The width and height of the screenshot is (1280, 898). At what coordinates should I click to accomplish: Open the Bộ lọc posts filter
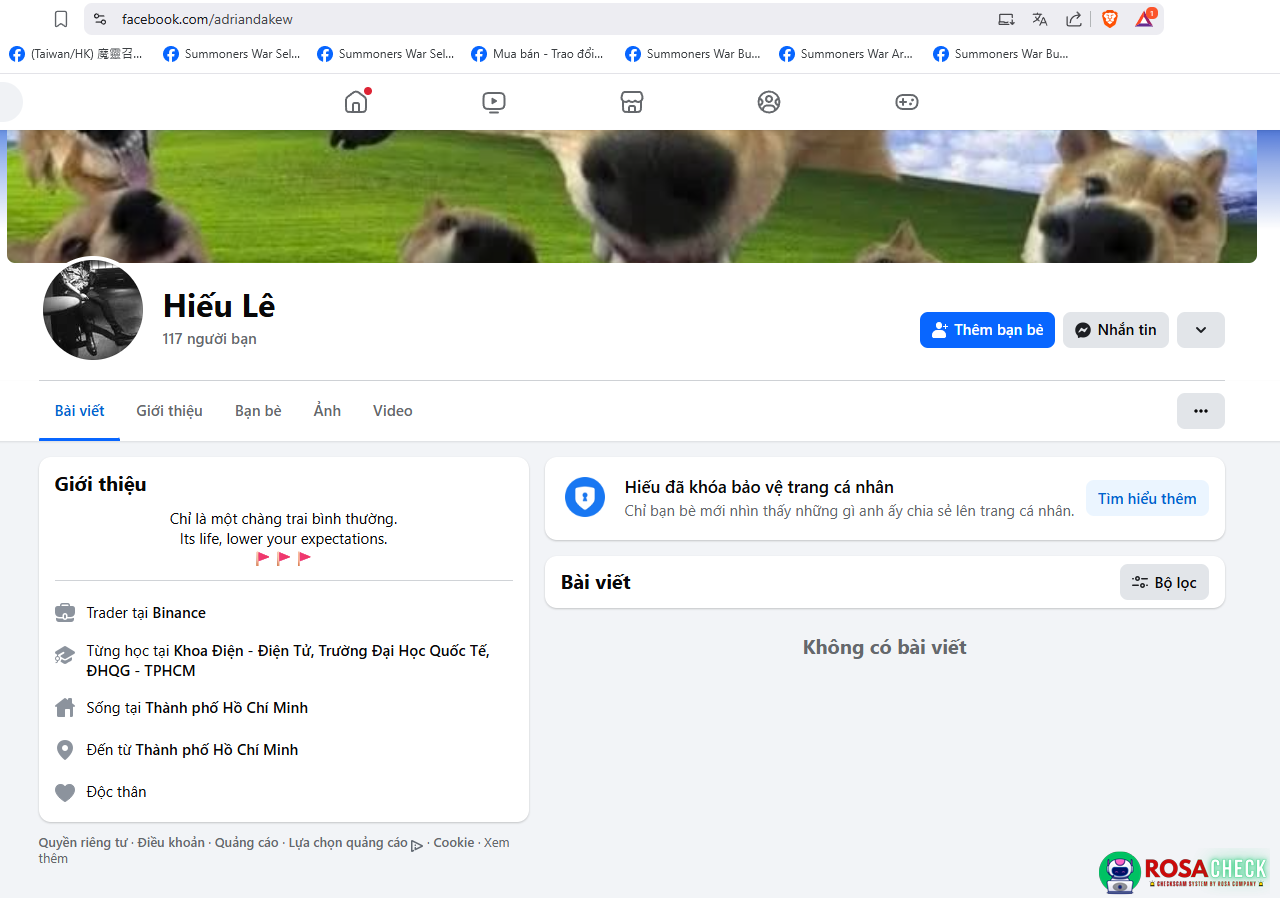click(x=1164, y=582)
